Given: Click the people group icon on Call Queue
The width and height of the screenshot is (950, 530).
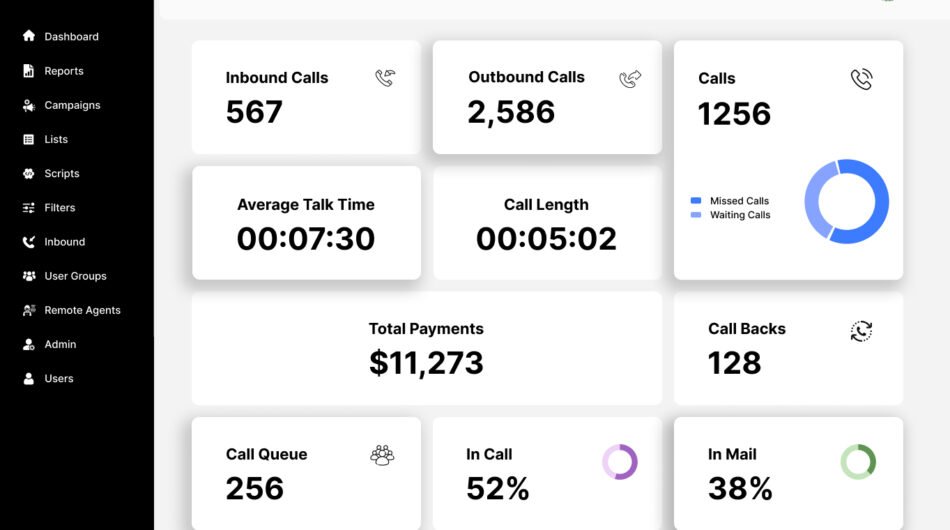Looking at the screenshot, I should pyautogui.click(x=382, y=456).
